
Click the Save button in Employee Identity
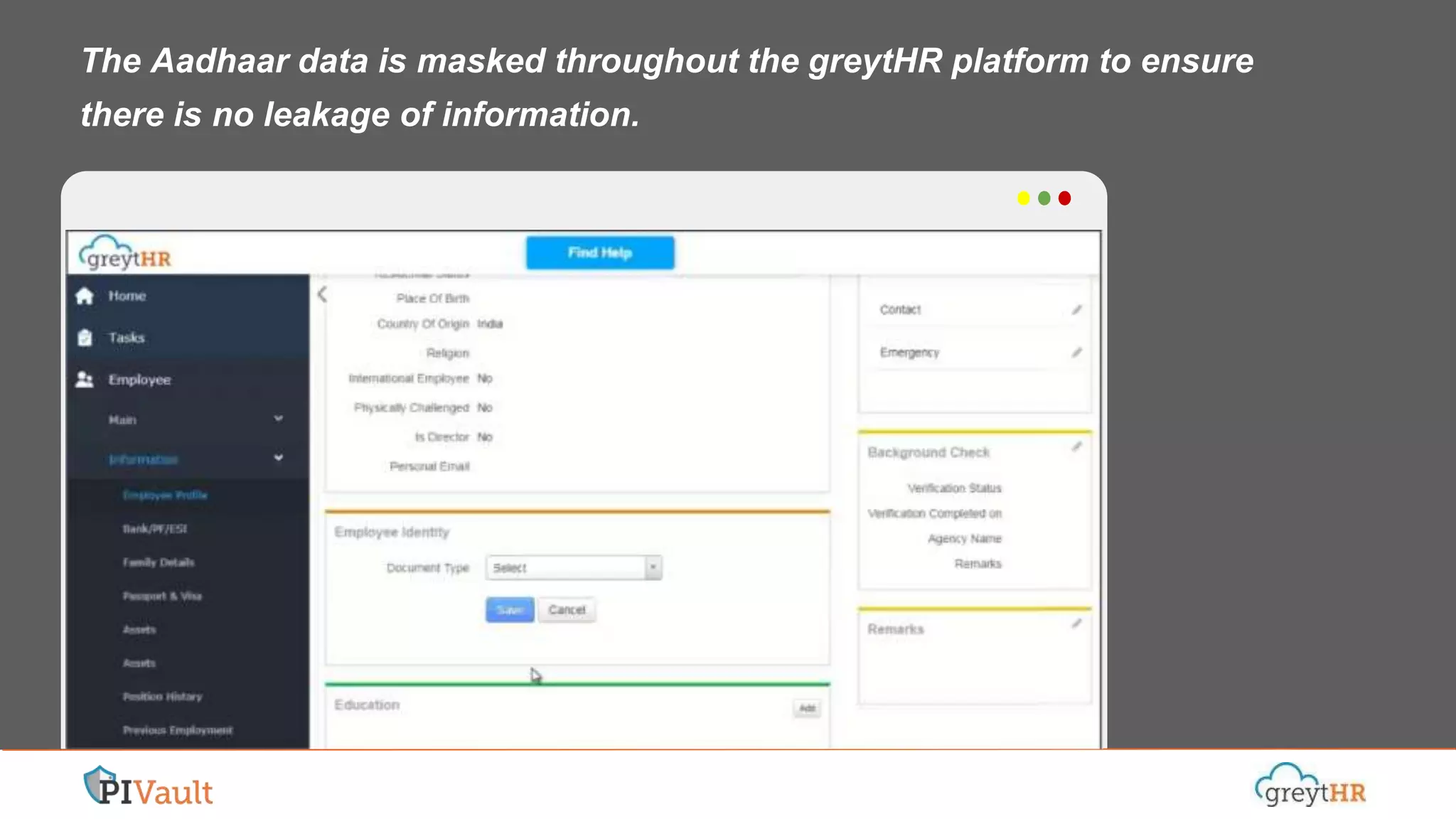(x=510, y=610)
